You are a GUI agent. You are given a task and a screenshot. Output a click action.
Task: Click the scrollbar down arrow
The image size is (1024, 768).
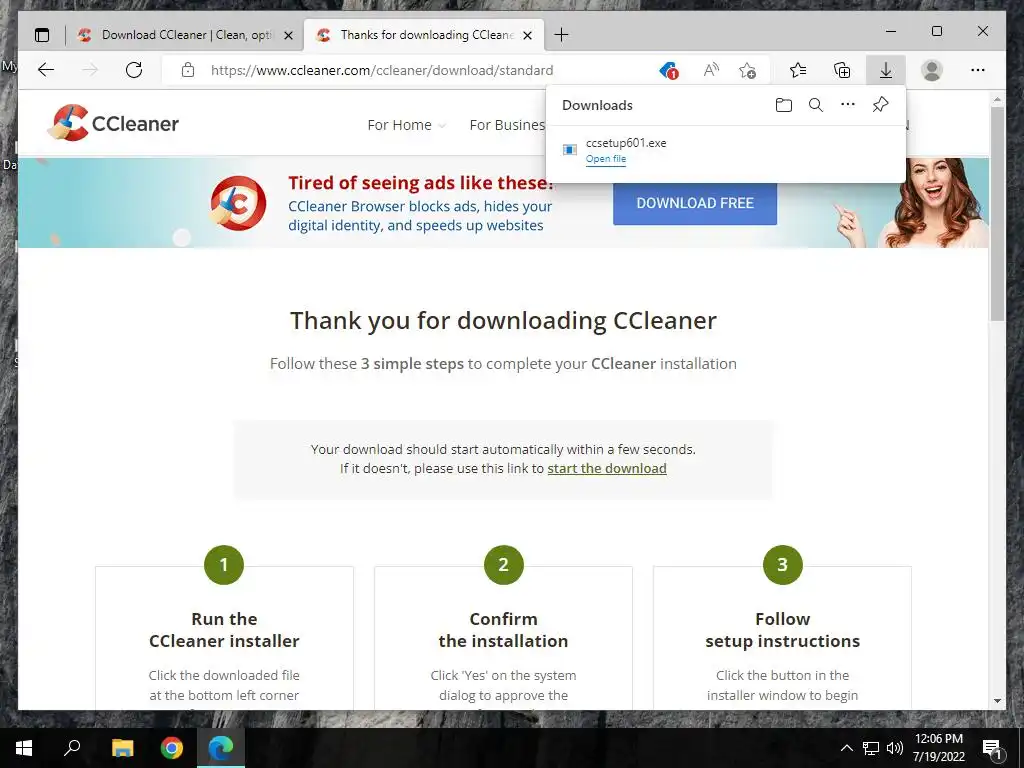click(997, 701)
